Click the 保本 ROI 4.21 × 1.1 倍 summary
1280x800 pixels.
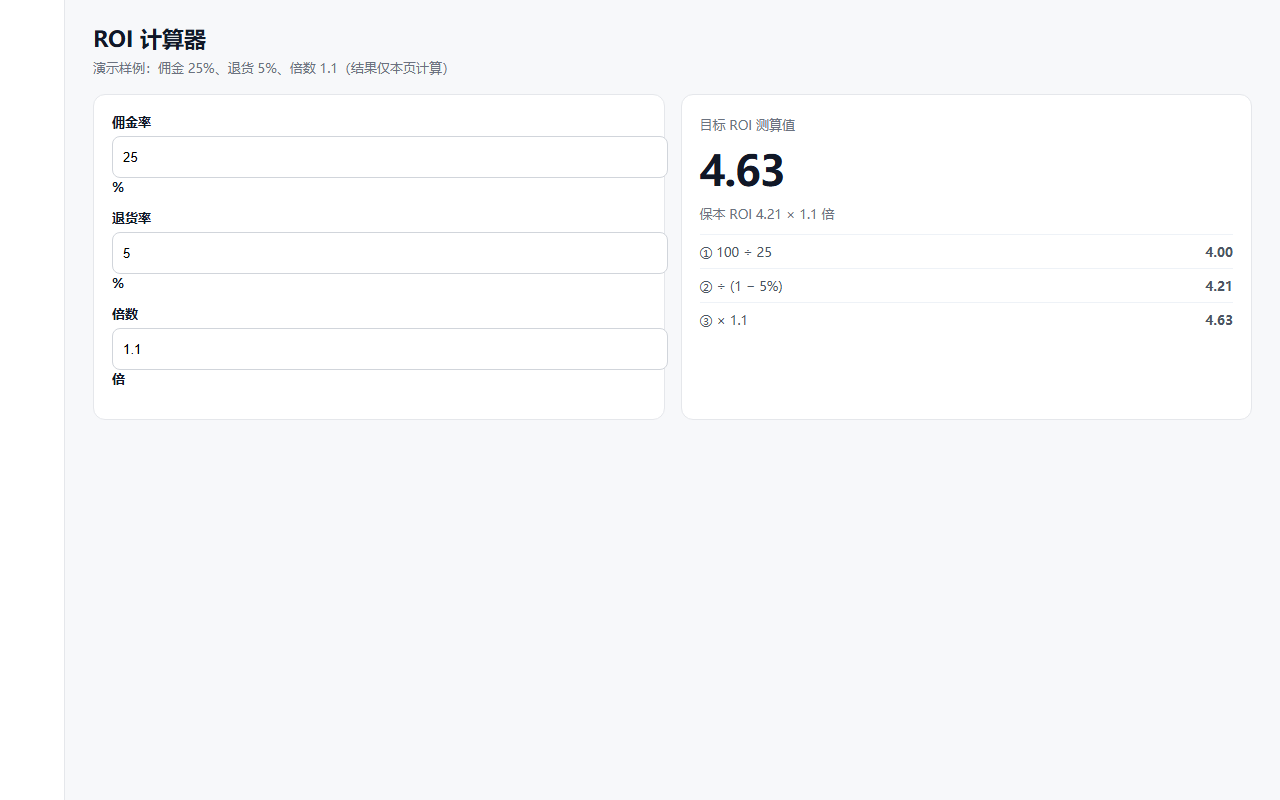pos(767,214)
